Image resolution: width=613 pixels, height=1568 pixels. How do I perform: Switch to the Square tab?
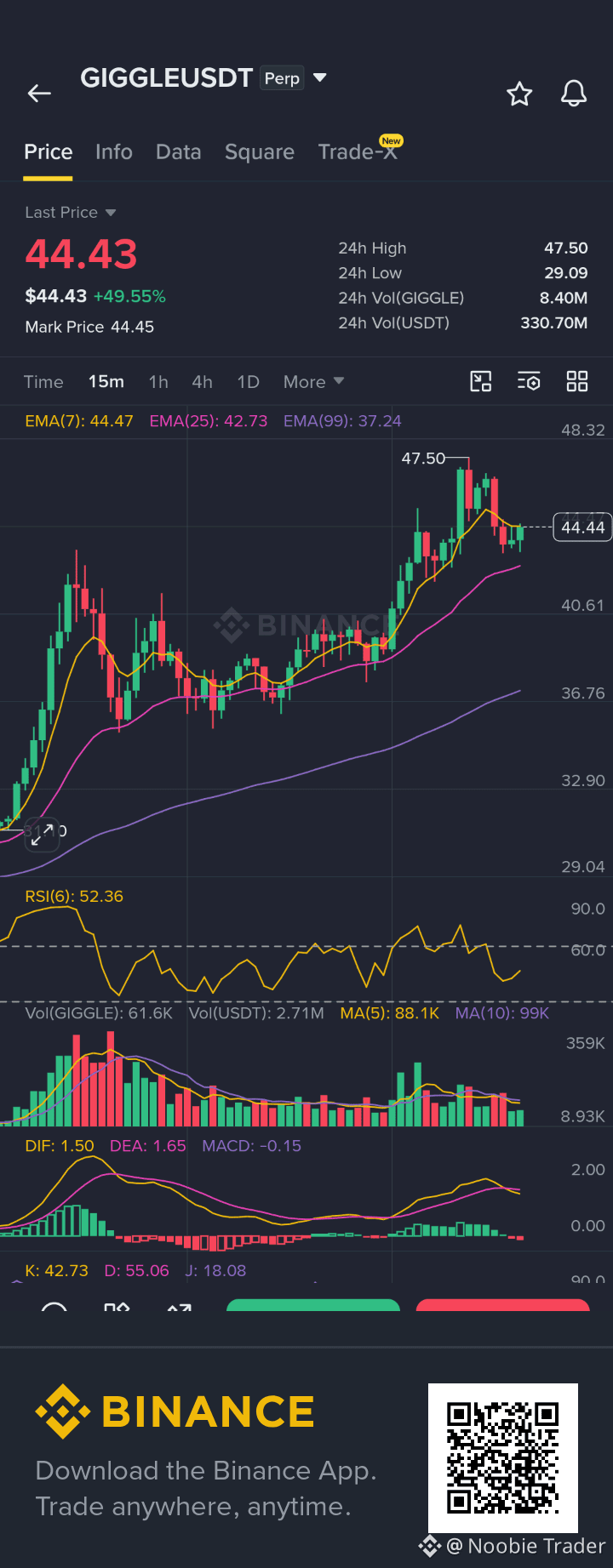coord(260,152)
